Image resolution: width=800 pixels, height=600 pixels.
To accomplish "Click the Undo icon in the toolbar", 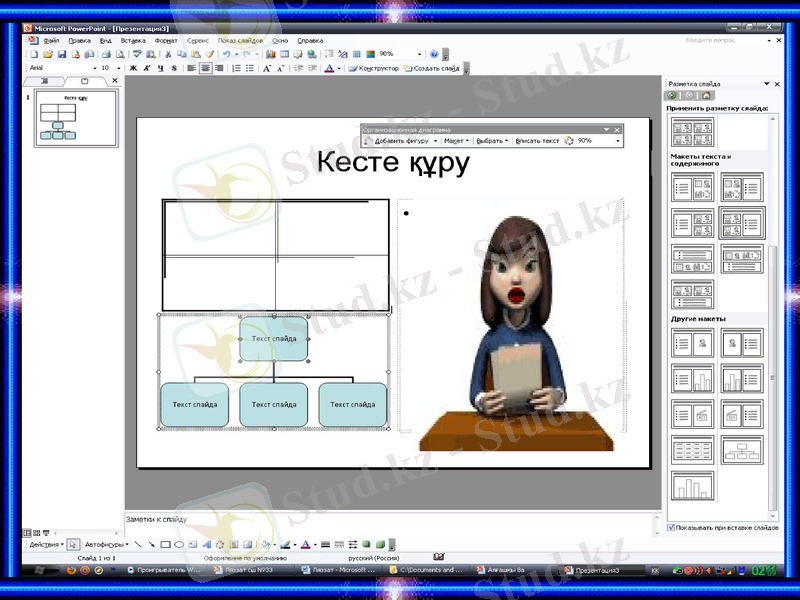I will 225,52.
